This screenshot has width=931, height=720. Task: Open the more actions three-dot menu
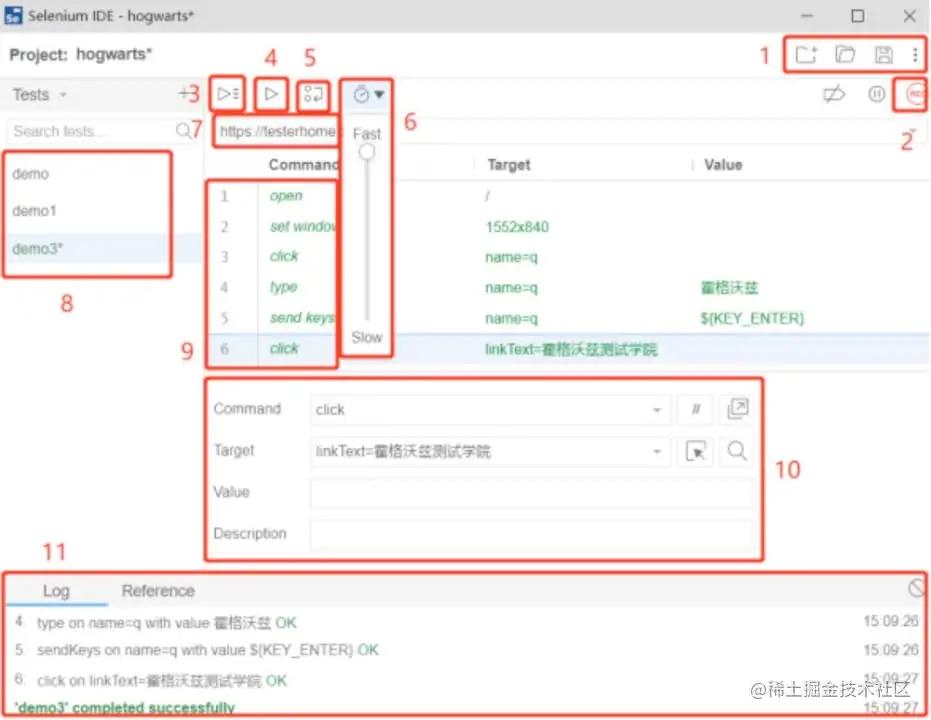pyautogui.click(x=917, y=55)
